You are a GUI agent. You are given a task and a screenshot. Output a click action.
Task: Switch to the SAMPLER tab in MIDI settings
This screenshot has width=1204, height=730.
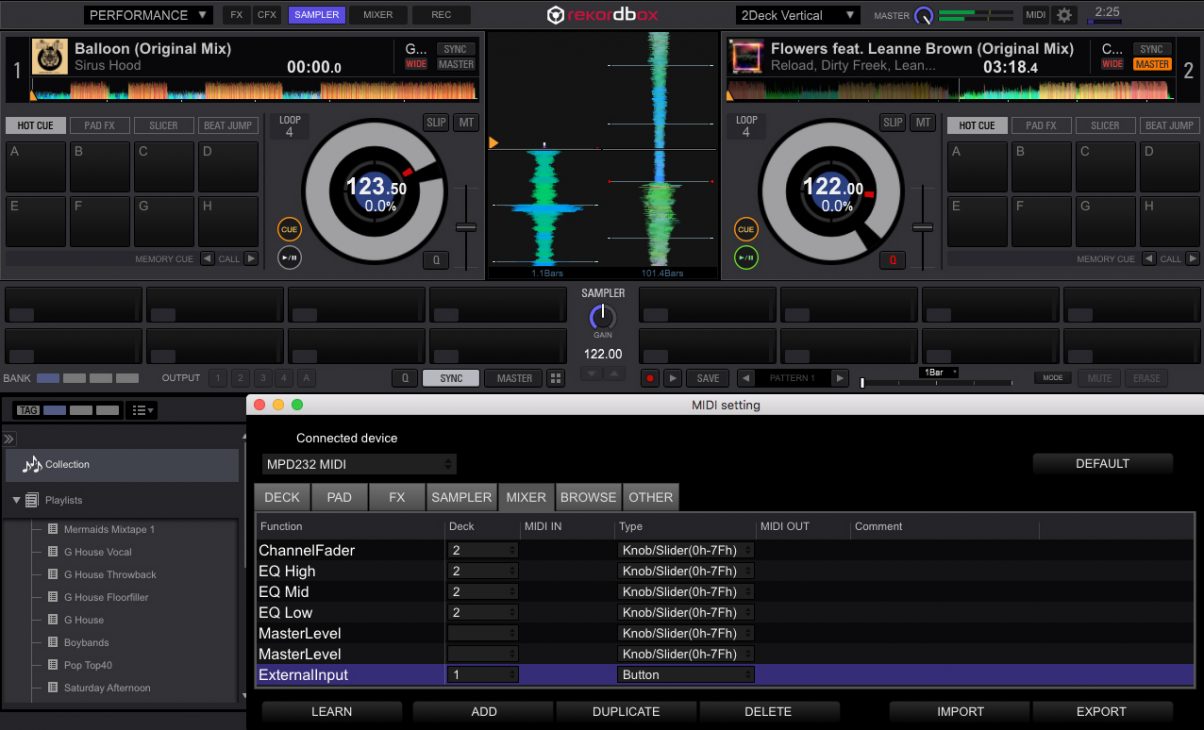461,497
